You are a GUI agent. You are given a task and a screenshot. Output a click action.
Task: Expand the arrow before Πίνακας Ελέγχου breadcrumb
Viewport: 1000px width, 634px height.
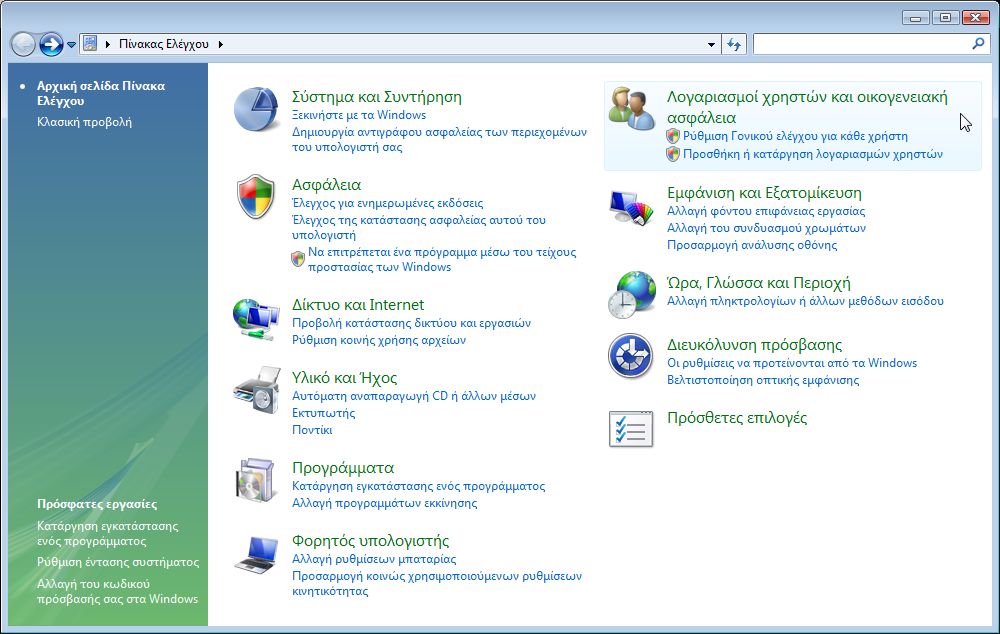[107, 44]
